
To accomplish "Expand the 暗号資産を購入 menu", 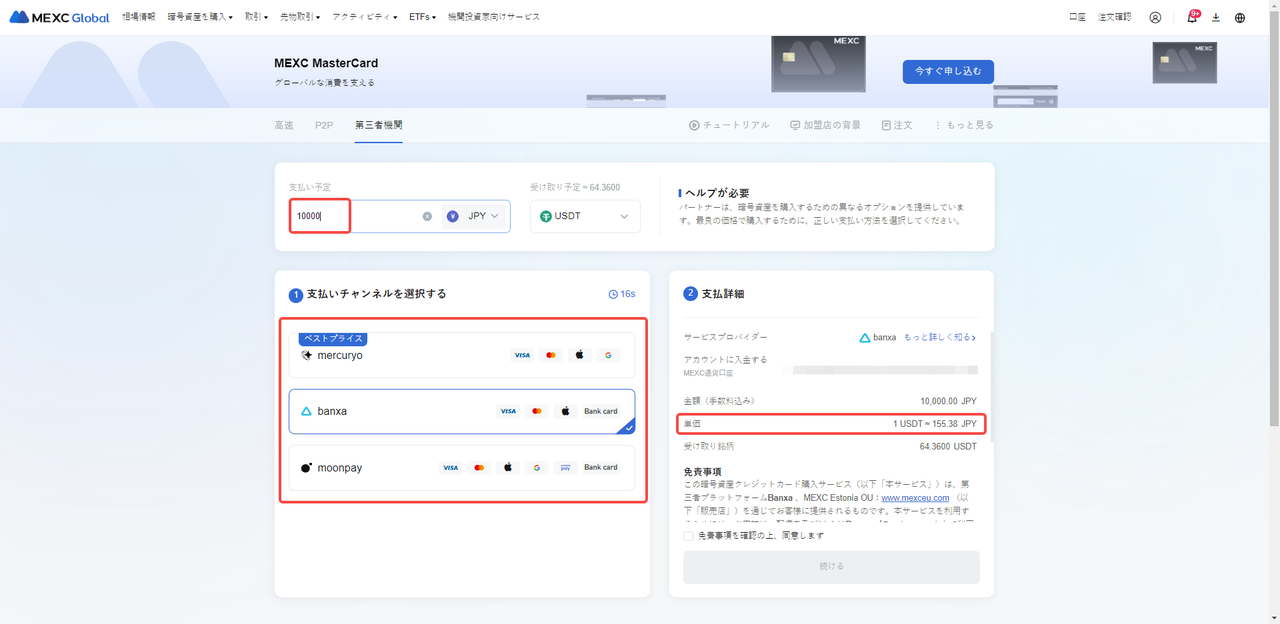I will [x=200, y=17].
